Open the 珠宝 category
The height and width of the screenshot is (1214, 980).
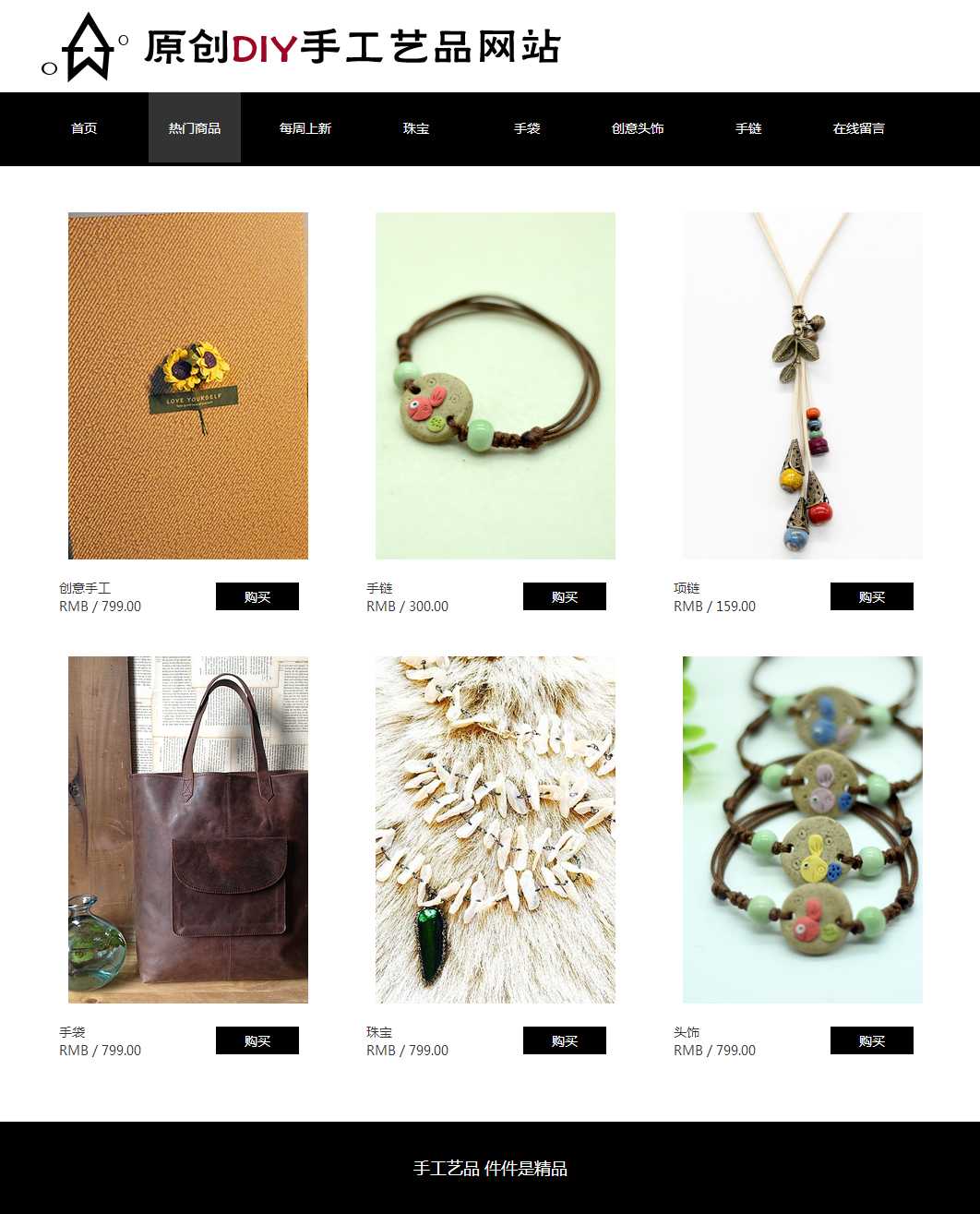tap(416, 128)
